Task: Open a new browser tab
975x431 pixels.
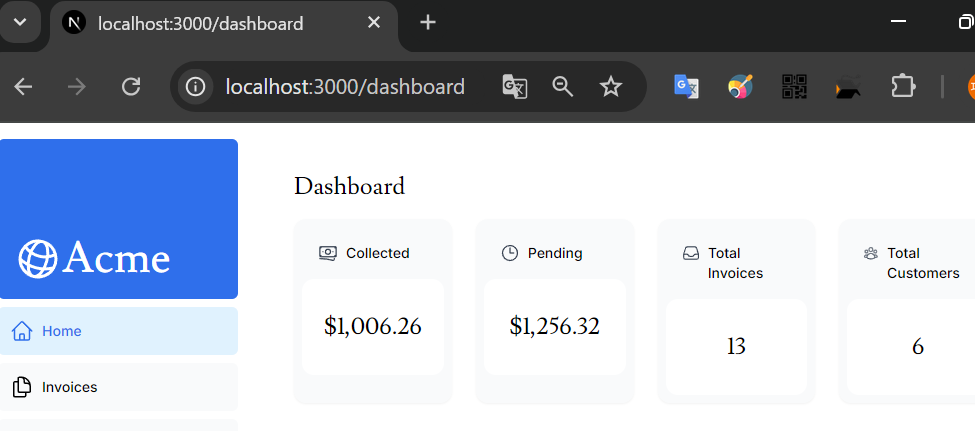Action: pyautogui.click(x=428, y=23)
